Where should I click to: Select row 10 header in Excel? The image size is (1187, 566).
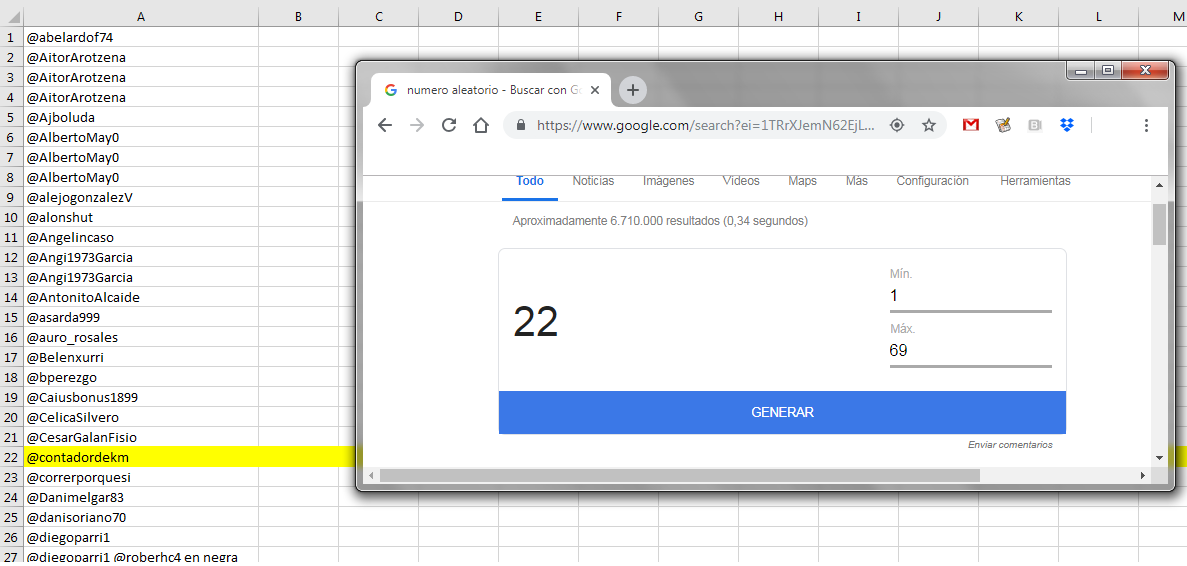coord(11,217)
